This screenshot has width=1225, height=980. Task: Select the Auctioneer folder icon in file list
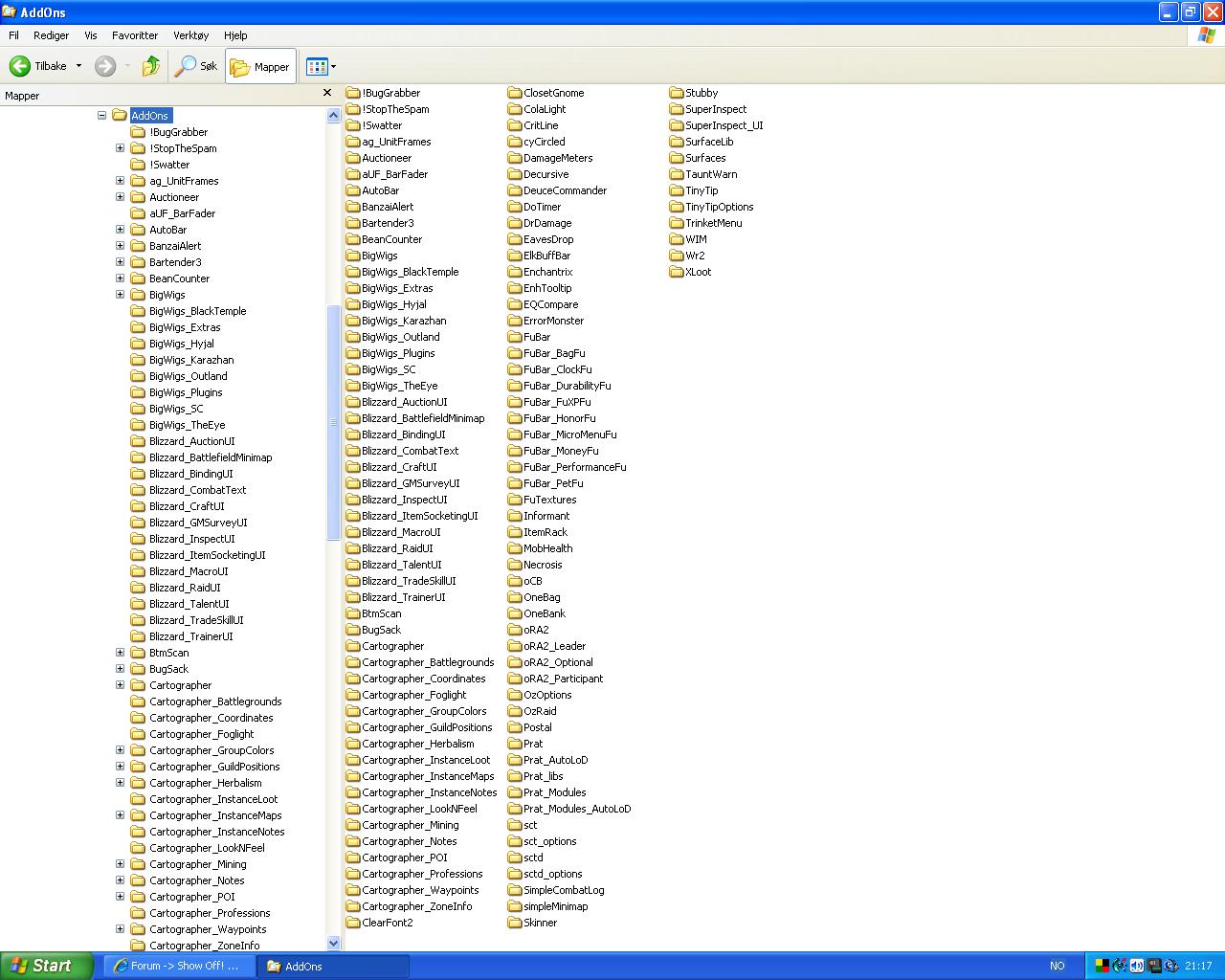coord(353,158)
